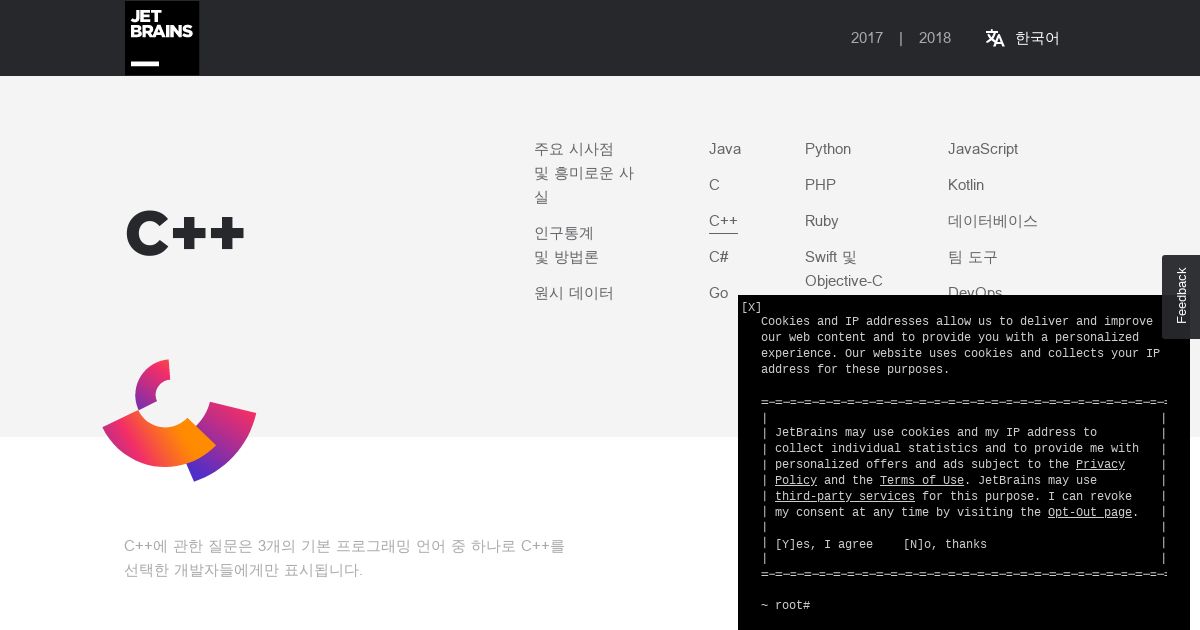Go to the Ruby page
1200x630 pixels.
822,221
